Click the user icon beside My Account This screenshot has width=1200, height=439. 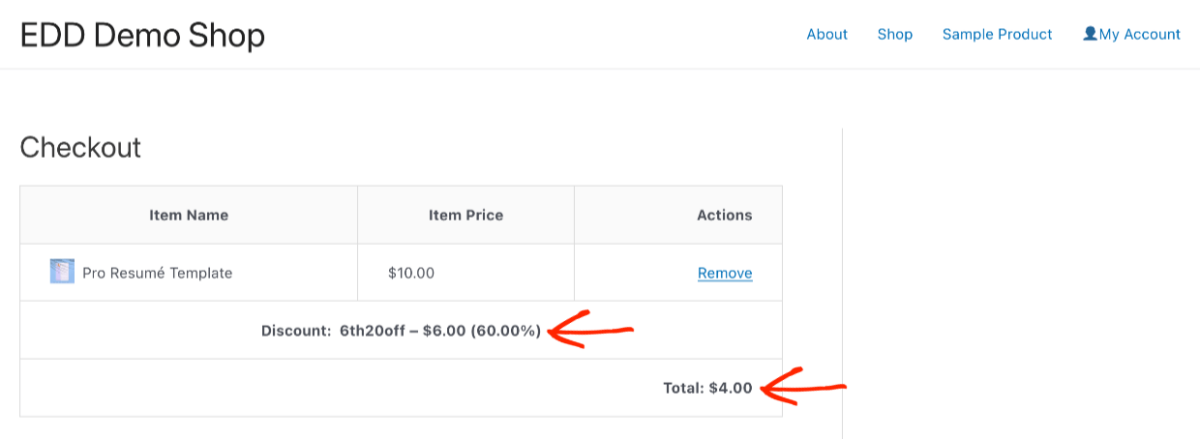pyautogui.click(x=1090, y=34)
